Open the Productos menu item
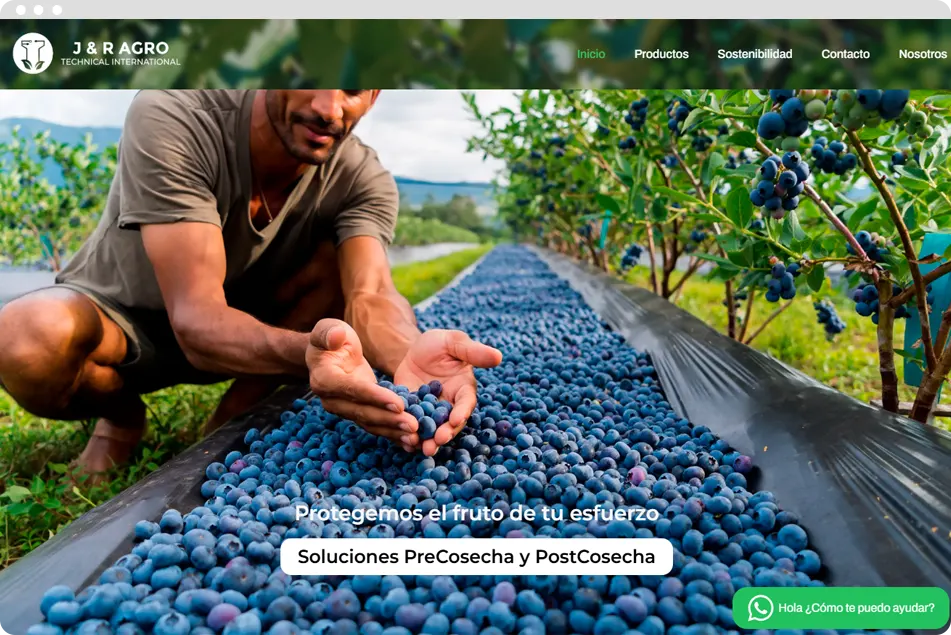Viewport: 951px width, 635px height. tap(661, 54)
